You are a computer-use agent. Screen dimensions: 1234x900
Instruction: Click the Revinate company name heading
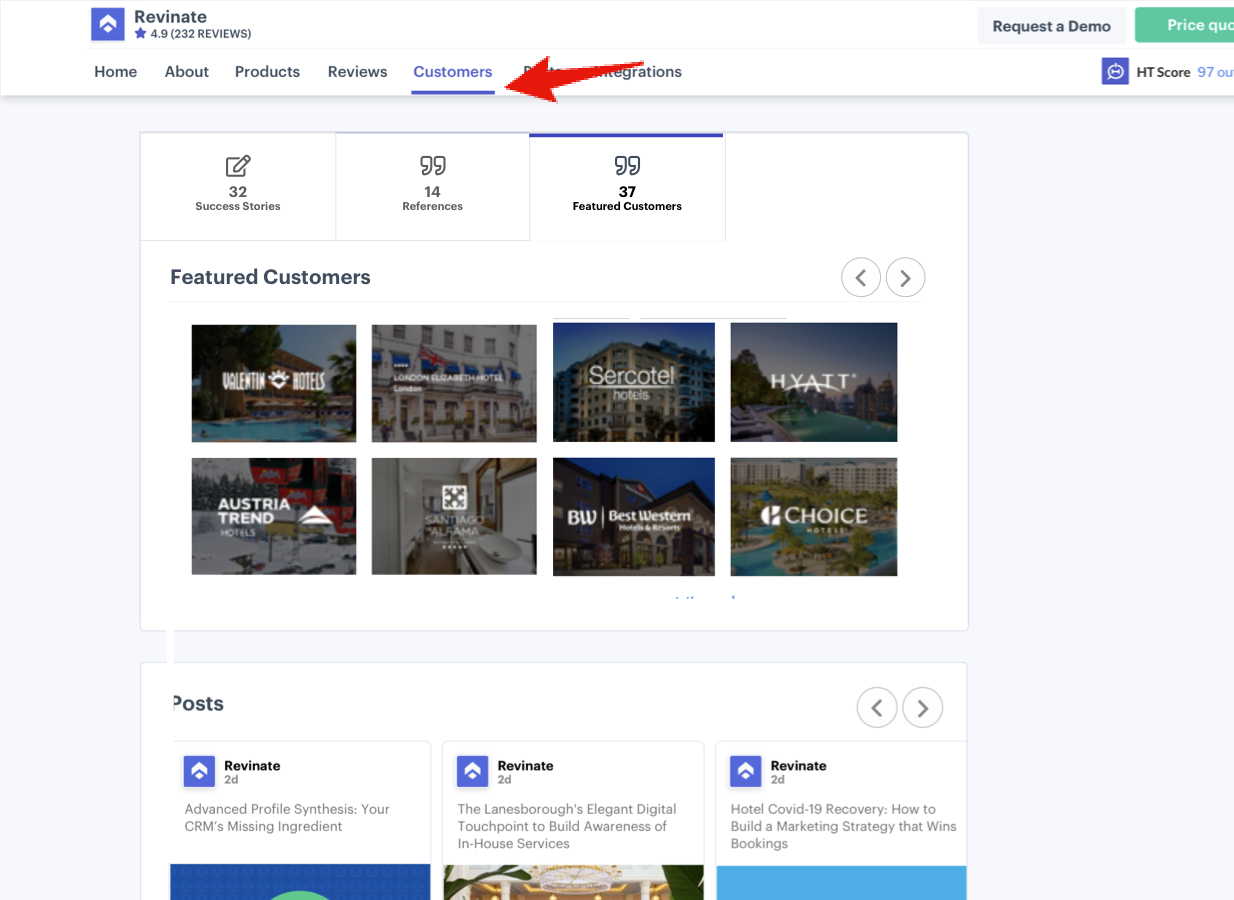[170, 16]
